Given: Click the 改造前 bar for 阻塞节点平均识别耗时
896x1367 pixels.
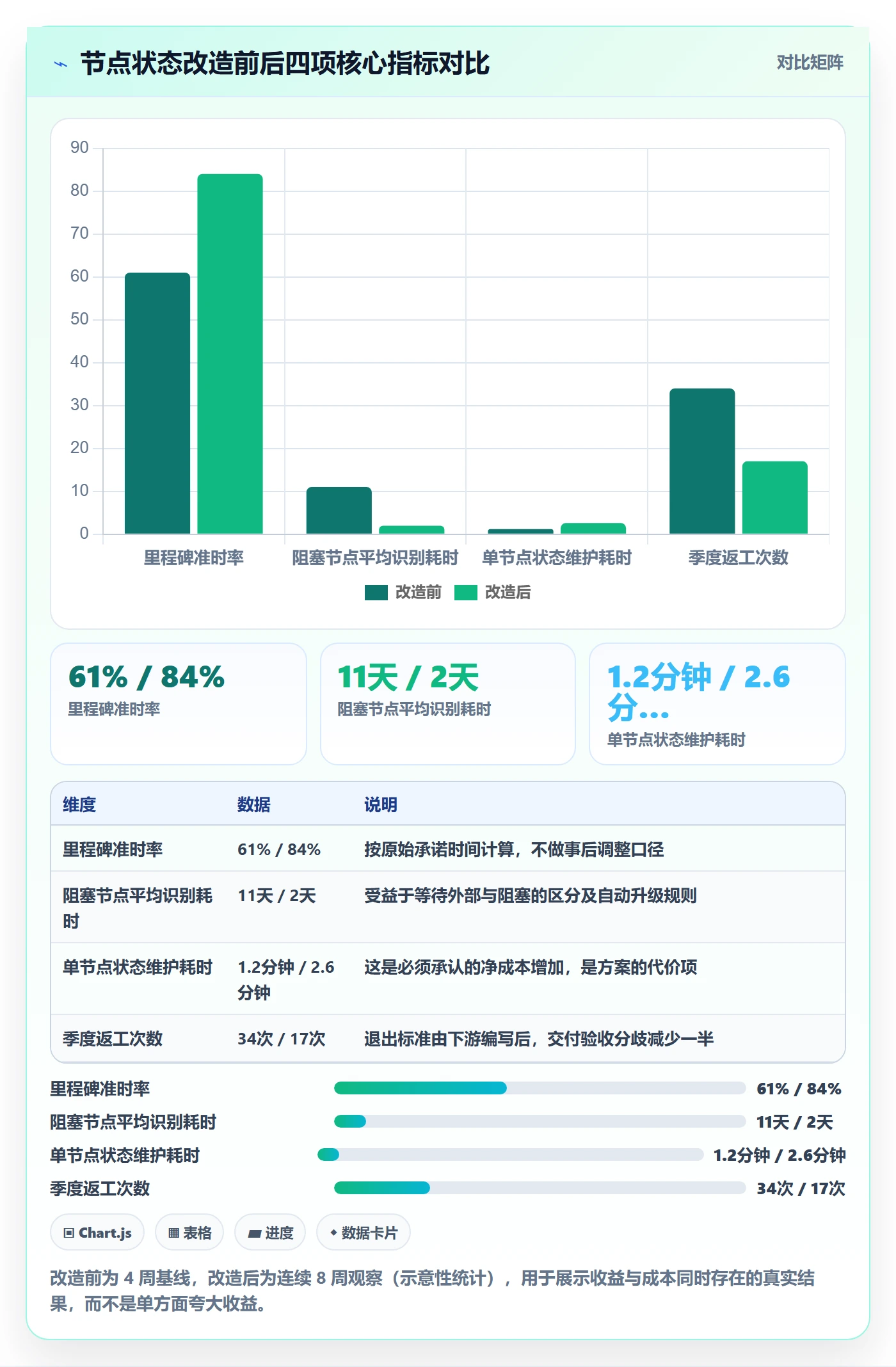Looking at the screenshot, I should (x=339, y=510).
